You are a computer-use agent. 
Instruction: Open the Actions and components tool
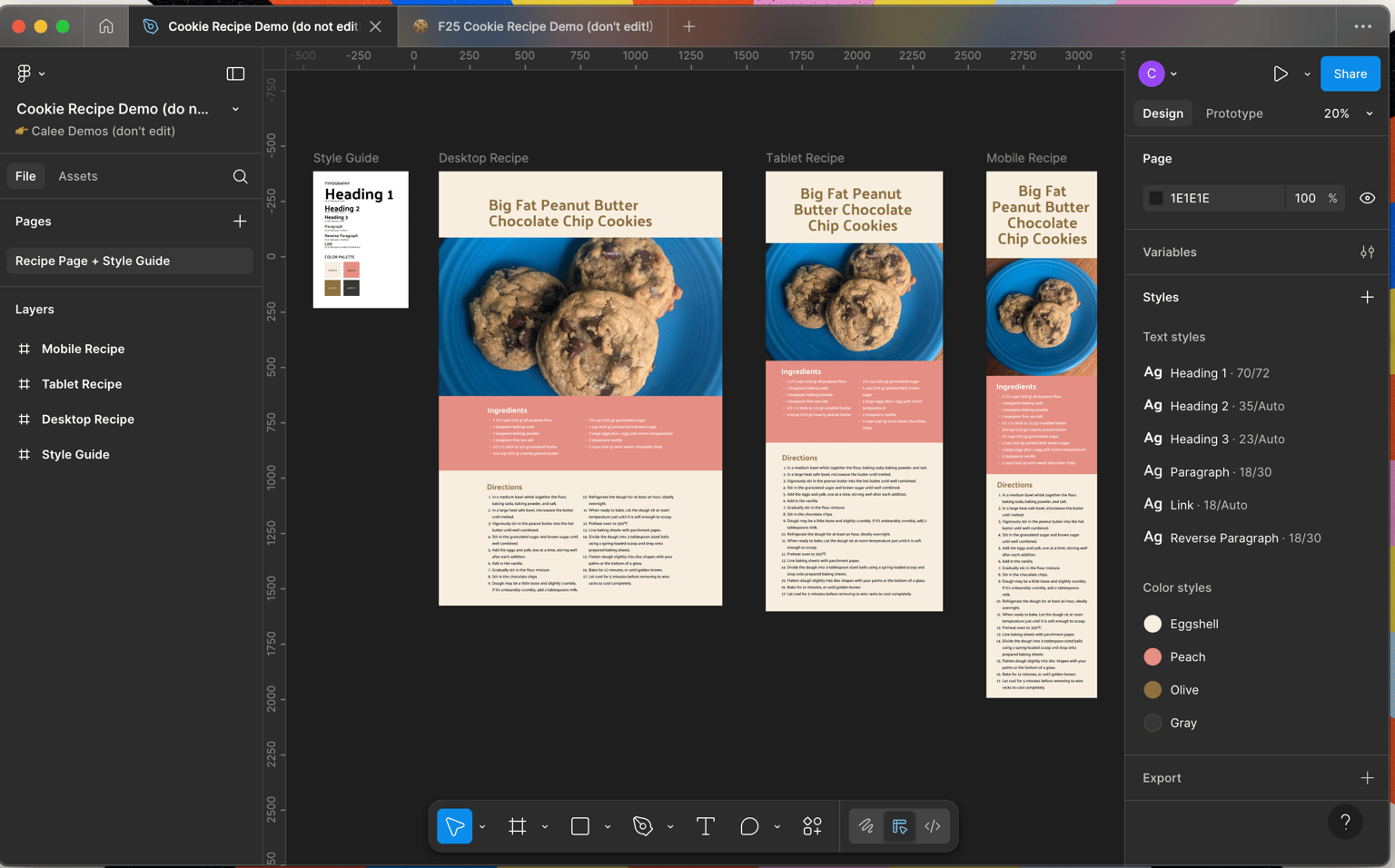(812, 826)
